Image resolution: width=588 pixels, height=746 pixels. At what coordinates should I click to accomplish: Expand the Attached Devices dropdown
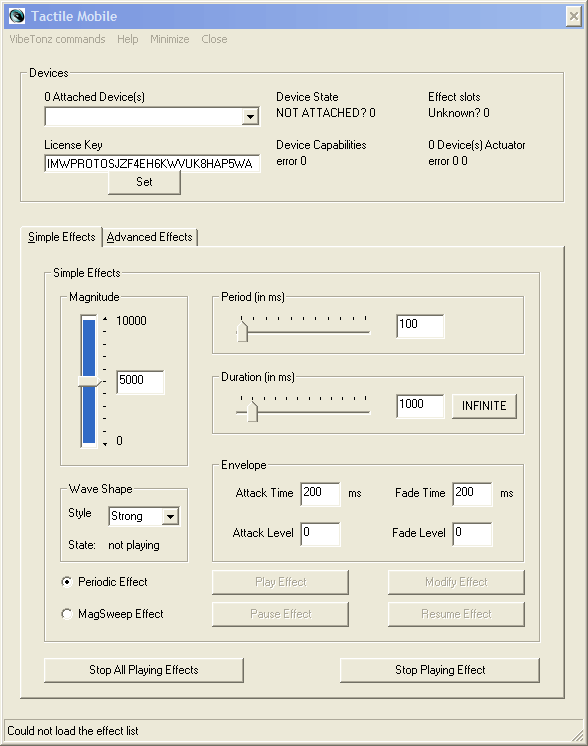coord(250,117)
